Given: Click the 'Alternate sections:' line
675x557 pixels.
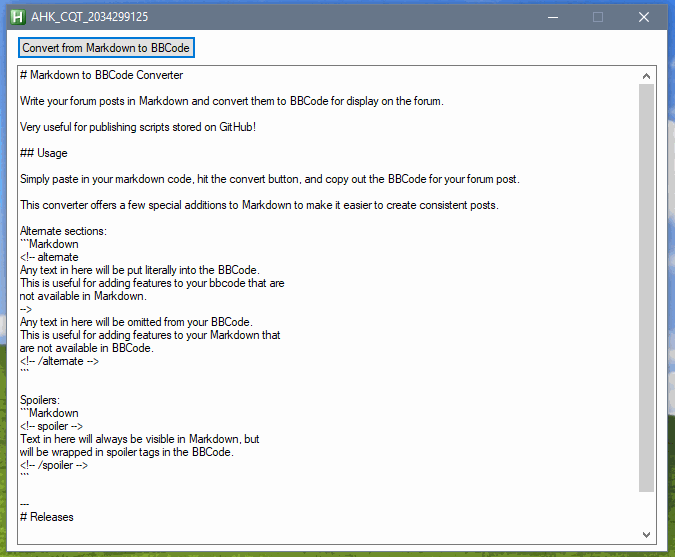Looking at the screenshot, I should click(63, 231).
